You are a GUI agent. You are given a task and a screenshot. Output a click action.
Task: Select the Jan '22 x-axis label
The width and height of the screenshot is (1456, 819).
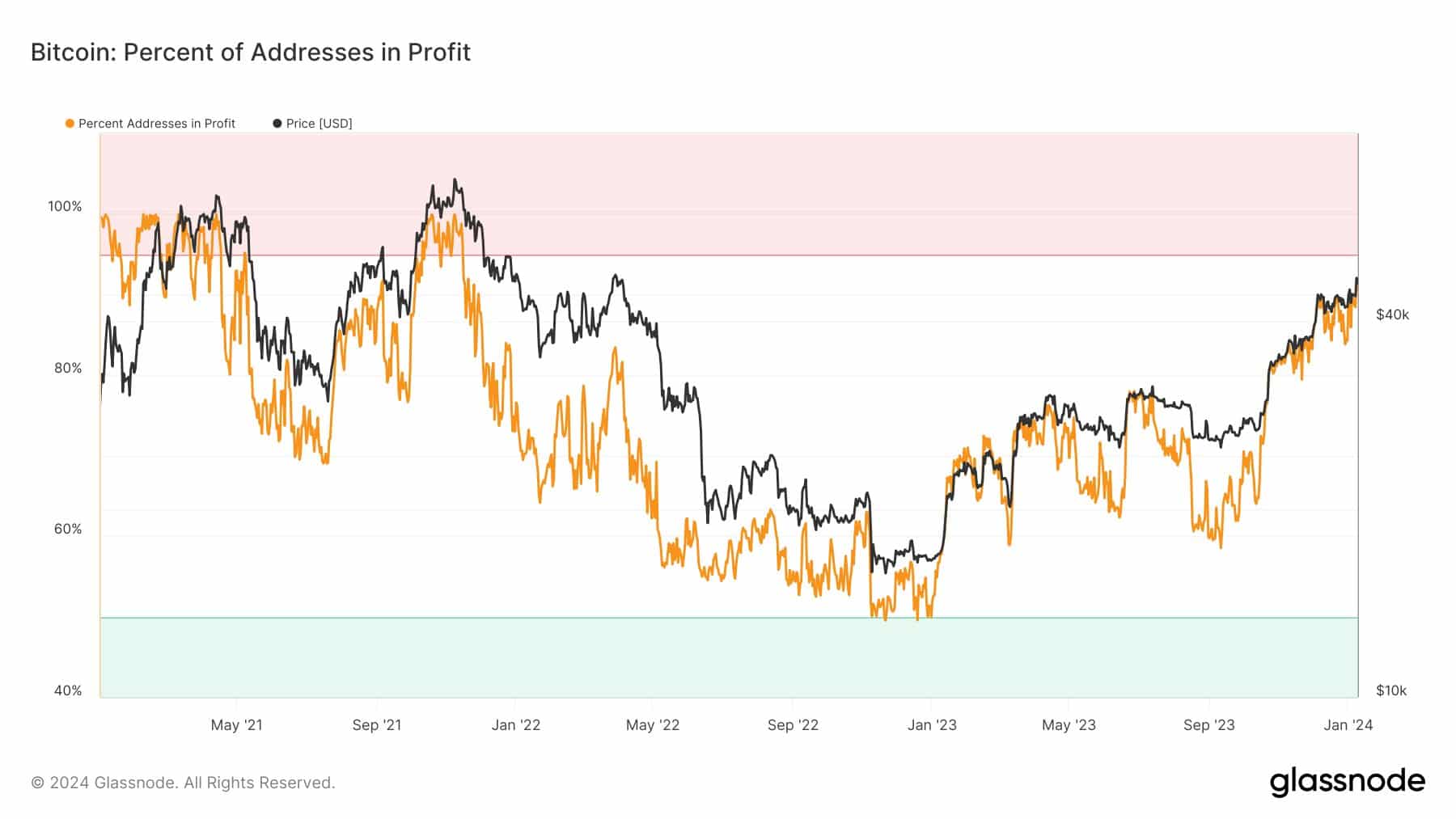(x=515, y=725)
